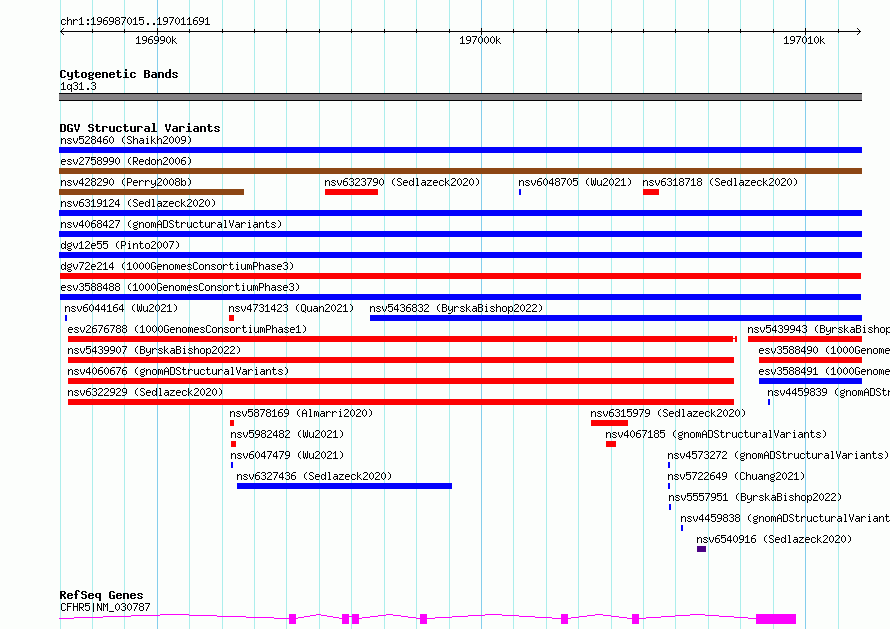Click the brown nsv428290 variant bar
890x629 pixels.
(152, 192)
